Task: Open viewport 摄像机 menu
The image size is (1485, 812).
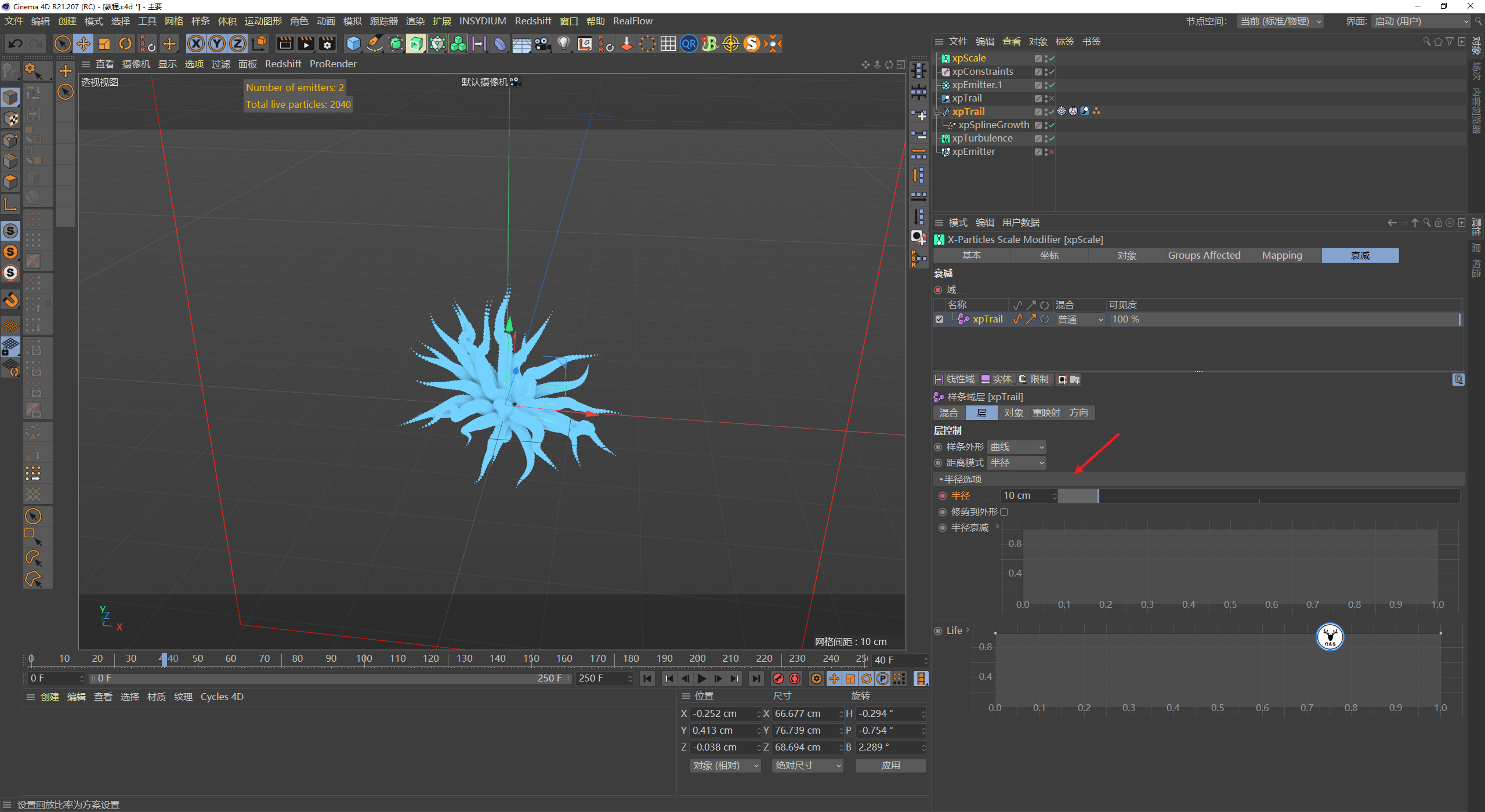Action: pos(136,64)
